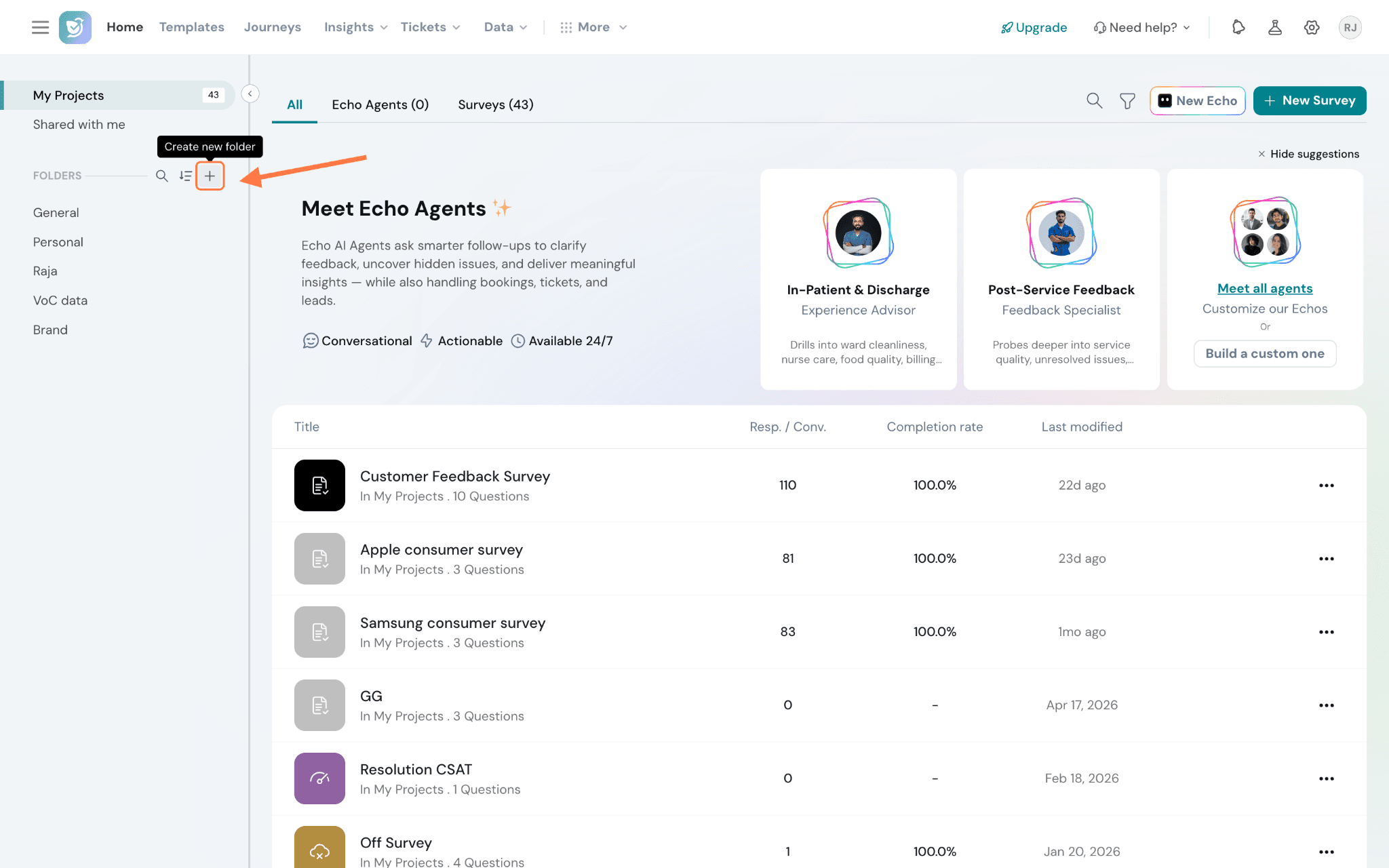Image resolution: width=1389 pixels, height=868 pixels.
Task: Open the Samsung consumer survey title
Action: 452,623
